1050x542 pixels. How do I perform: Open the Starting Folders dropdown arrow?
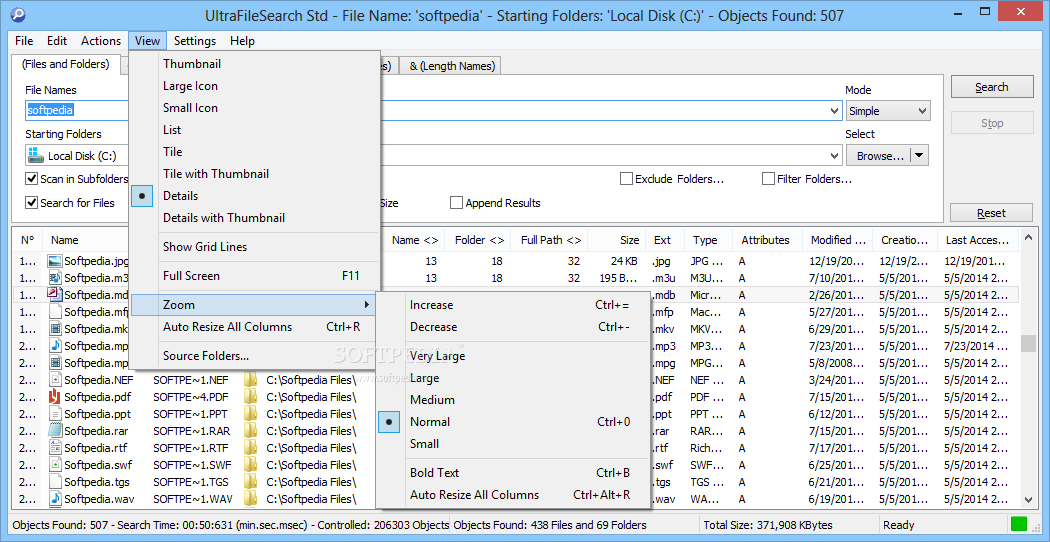[834, 156]
